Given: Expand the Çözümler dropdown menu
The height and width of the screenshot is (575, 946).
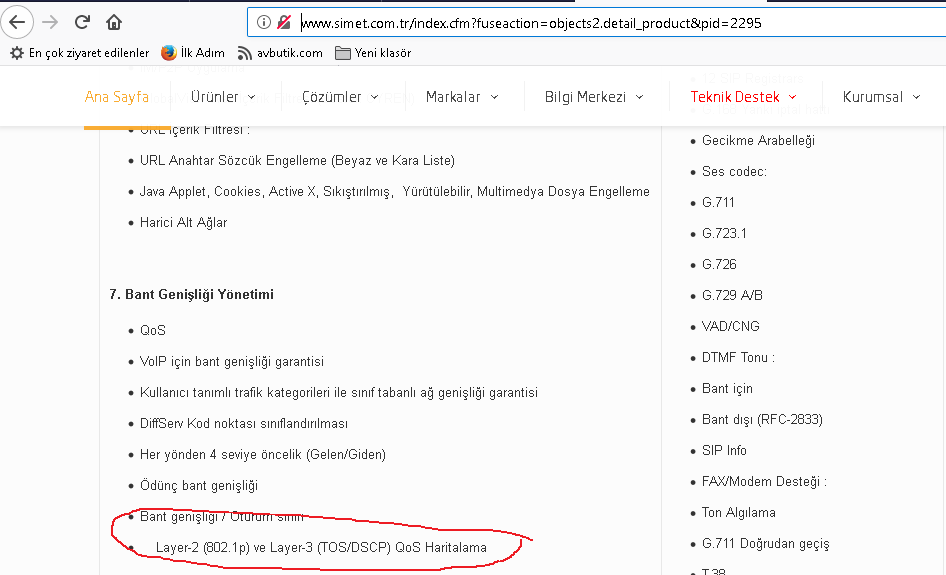Looking at the screenshot, I should pyautogui.click(x=340, y=97).
